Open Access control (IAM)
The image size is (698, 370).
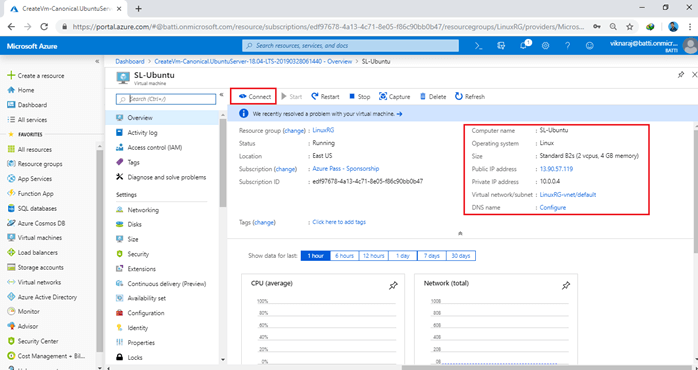tap(149, 147)
